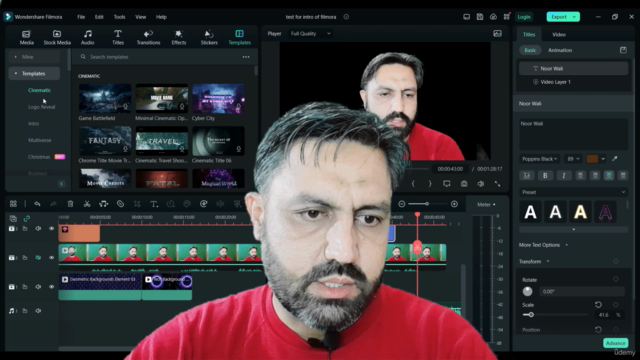This screenshot has height=360, width=640.
Task: Click the player volume speaker icon
Action: tap(481, 184)
